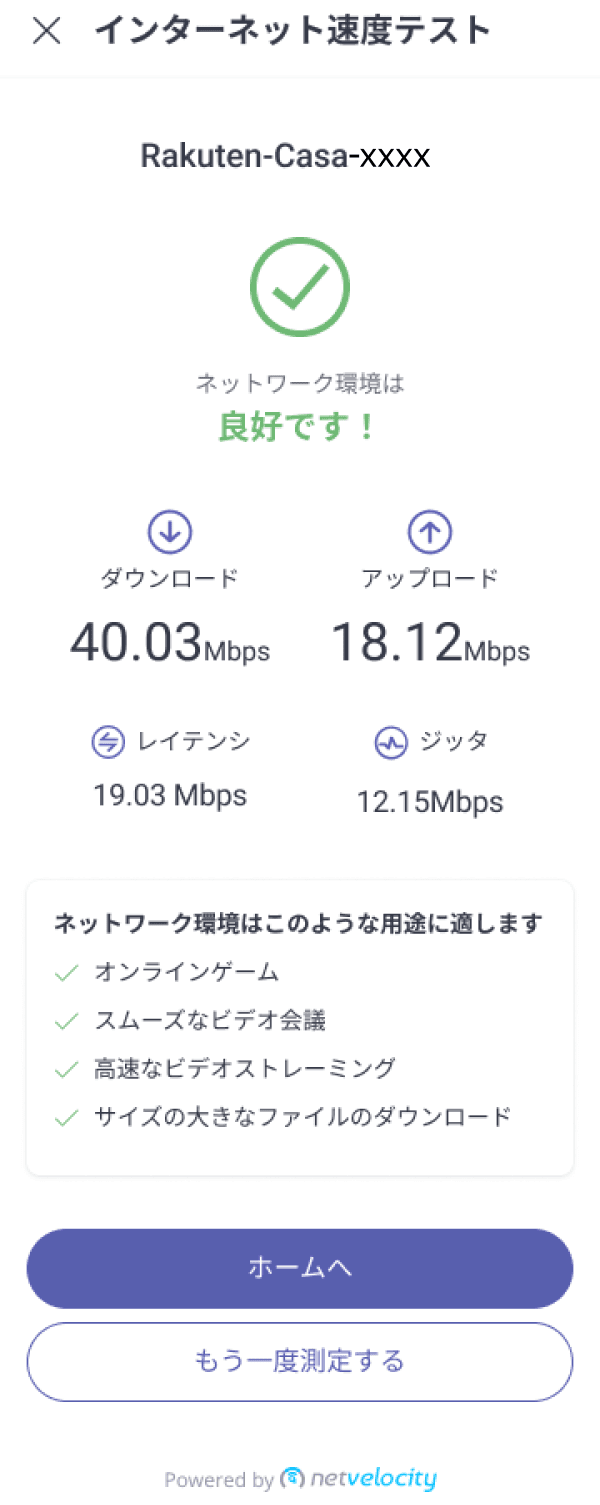Select the jitter waveform icon
The width and height of the screenshot is (600, 1505).
(390, 743)
